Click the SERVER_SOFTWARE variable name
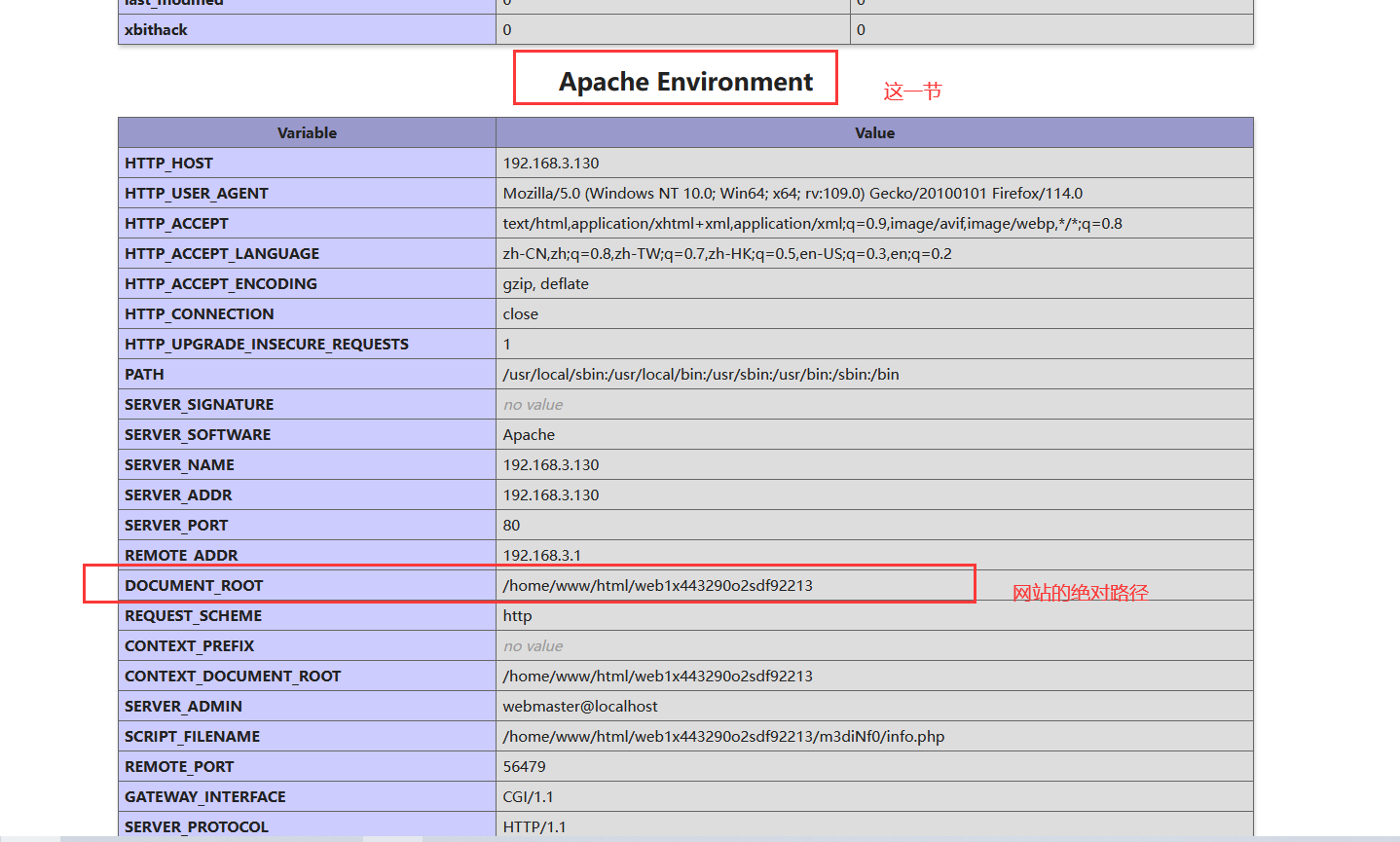This screenshot has height=842, width=1400. [x=198, y=434]
